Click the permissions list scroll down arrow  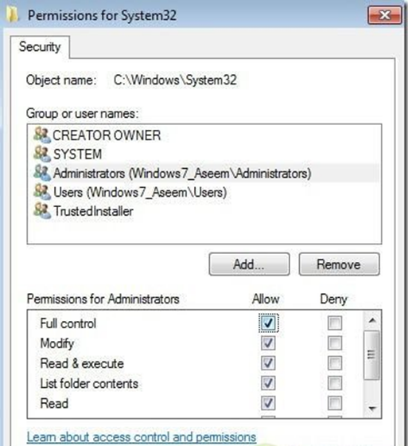(x=372, y=408)
